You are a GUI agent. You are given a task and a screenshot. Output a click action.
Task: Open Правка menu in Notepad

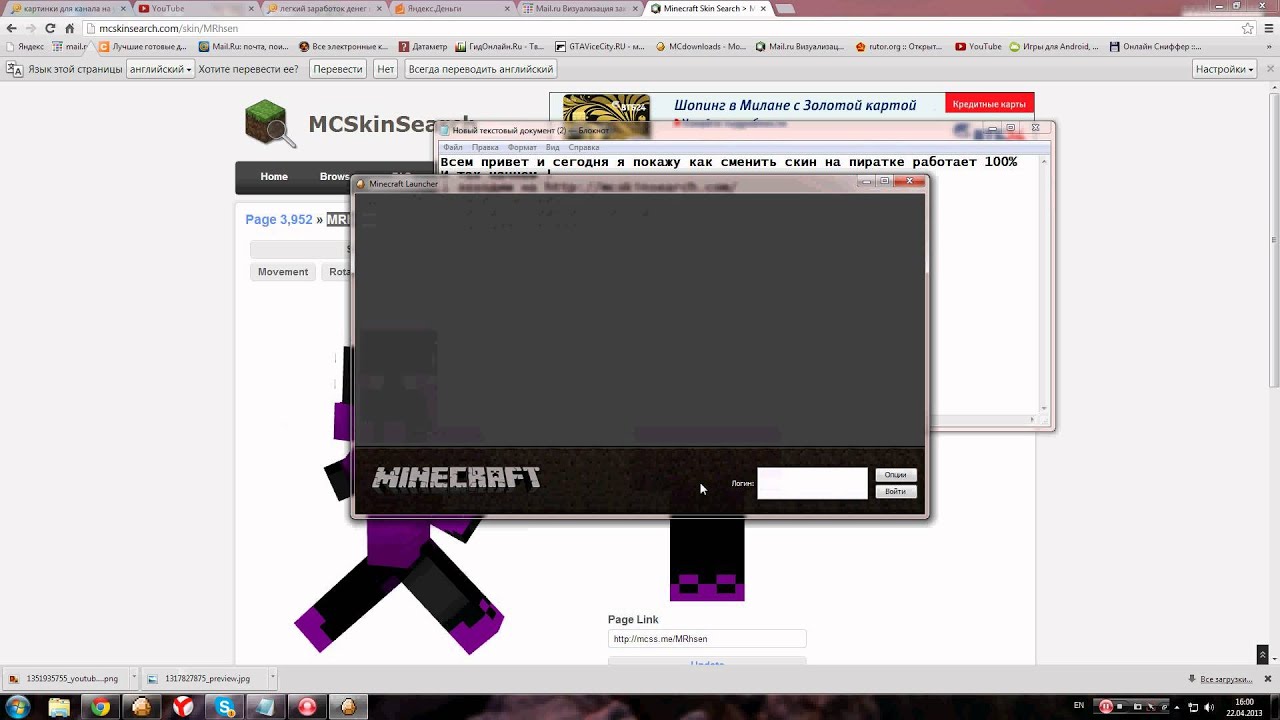(x=485, y=147)
